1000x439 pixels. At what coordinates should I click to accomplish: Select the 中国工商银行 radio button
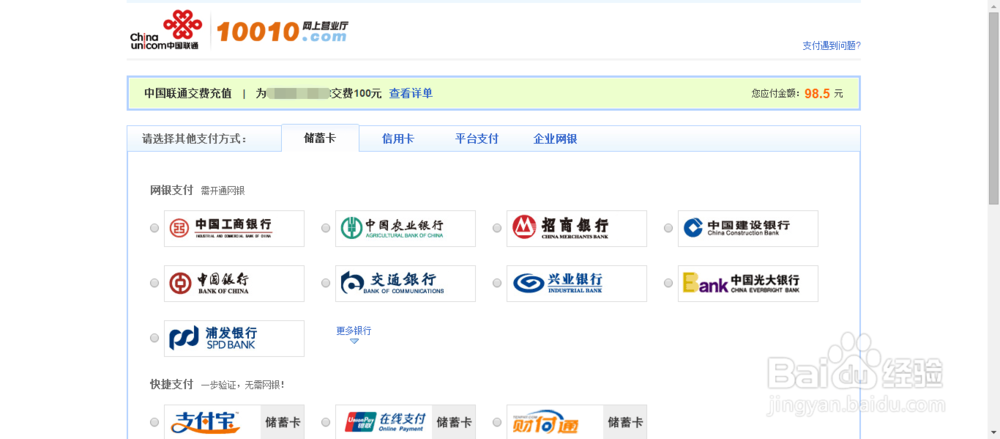(154, 228)
